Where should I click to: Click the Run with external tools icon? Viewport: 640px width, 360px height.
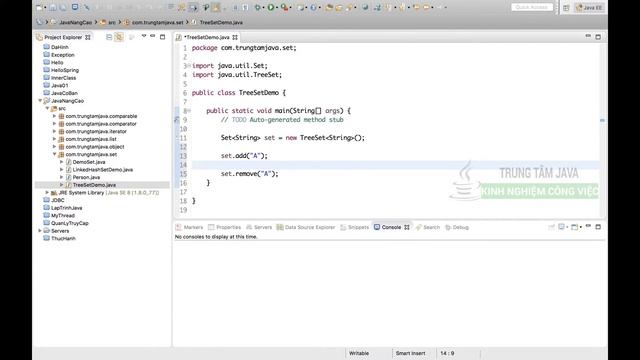tap(284, 7)
